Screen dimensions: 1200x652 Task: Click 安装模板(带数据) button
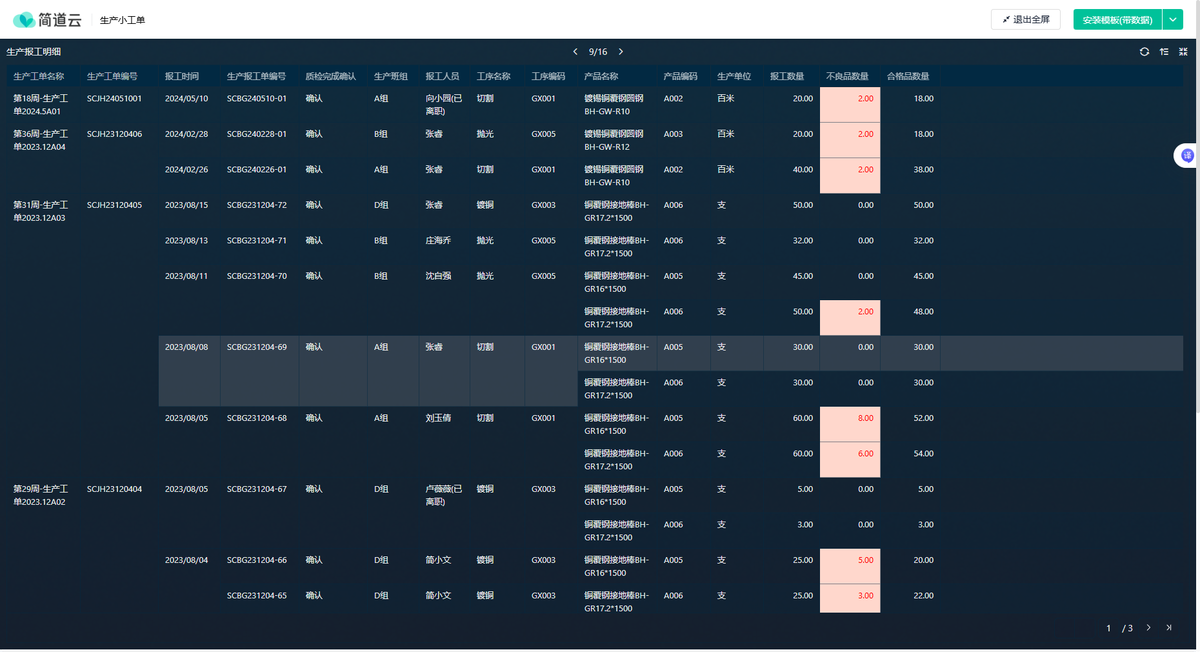(1117, 19)
